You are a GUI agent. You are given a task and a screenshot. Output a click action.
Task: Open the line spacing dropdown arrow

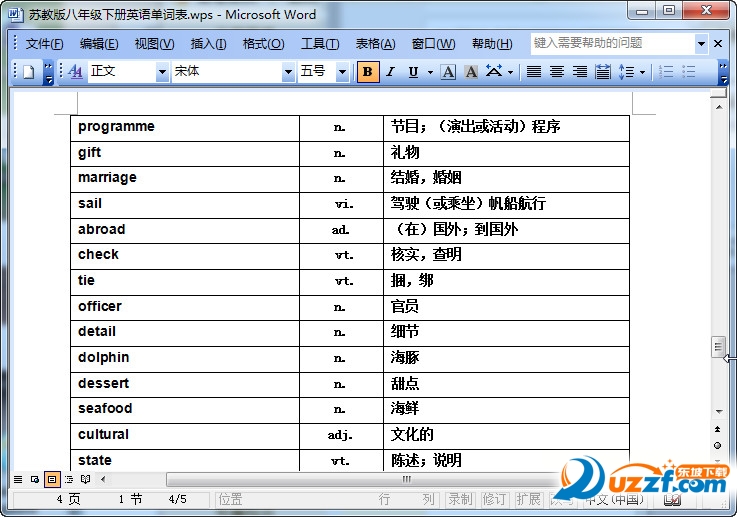643,72
